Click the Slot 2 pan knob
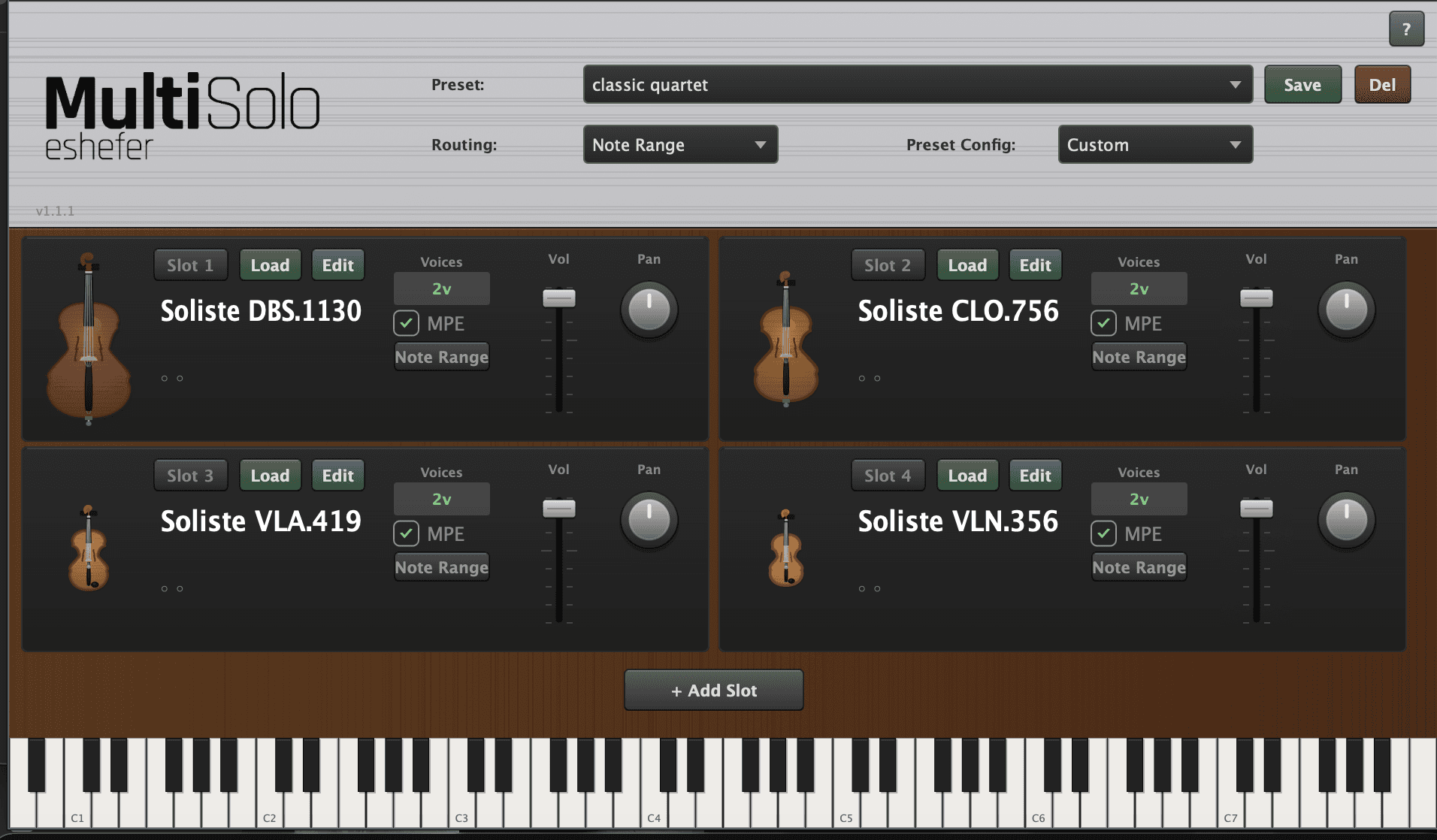Screen dimensions: 1437x840 tap(1346, 309)
